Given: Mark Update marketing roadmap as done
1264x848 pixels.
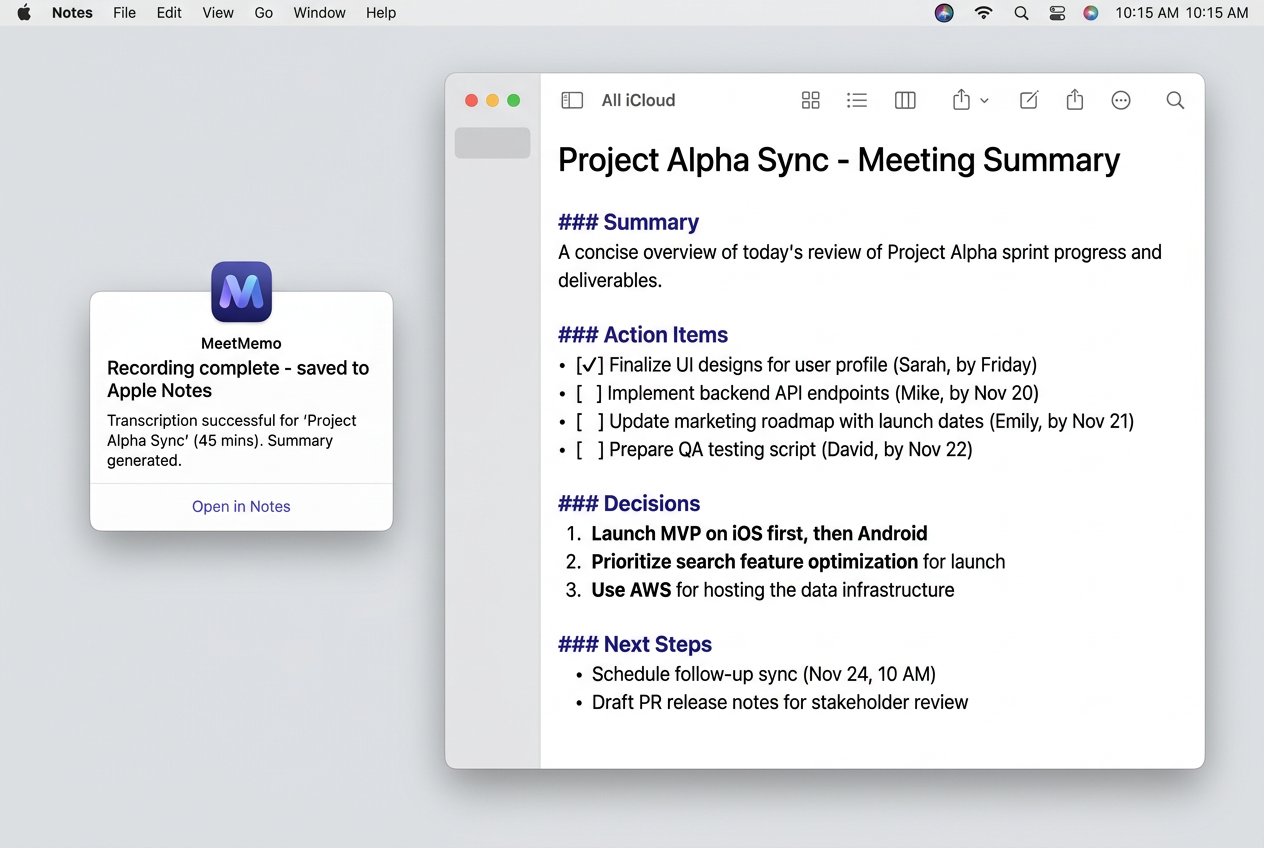Looking at the screenshot, I should [x=589, y=421].
